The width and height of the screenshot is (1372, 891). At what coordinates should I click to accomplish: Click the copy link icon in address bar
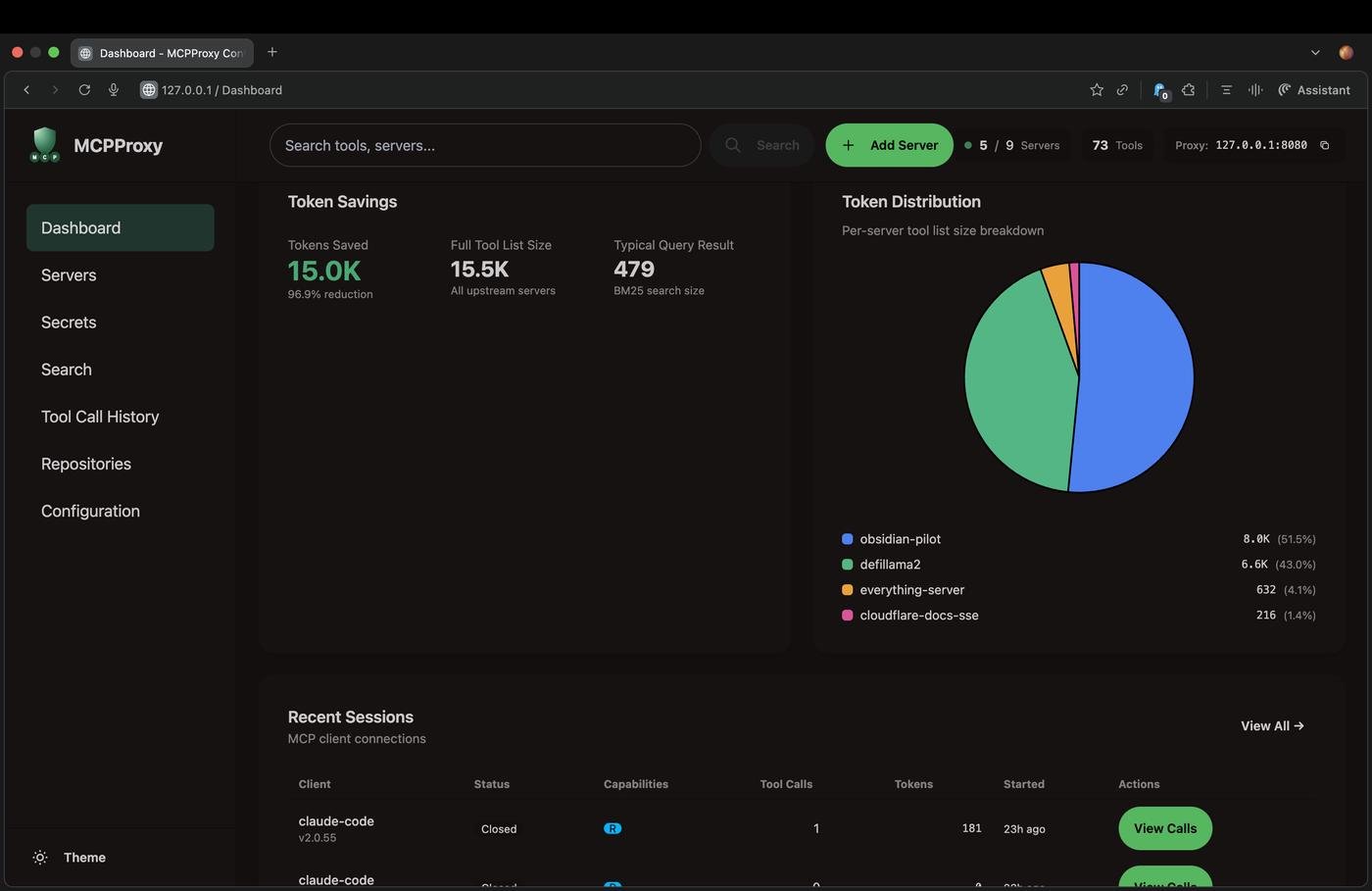(x=1122, y=90)
